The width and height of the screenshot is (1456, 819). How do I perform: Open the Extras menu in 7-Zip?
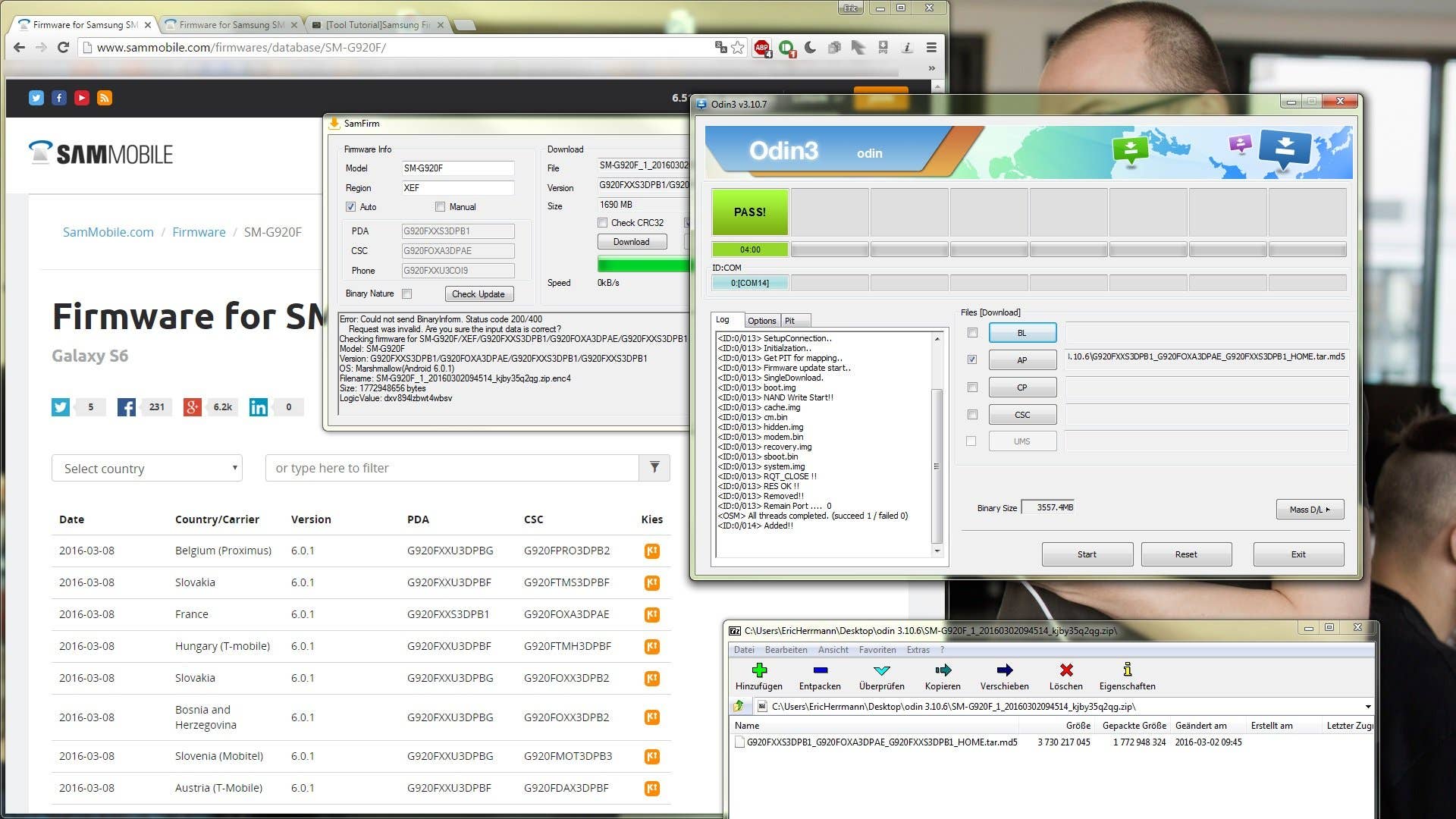(x=918, y=649)
